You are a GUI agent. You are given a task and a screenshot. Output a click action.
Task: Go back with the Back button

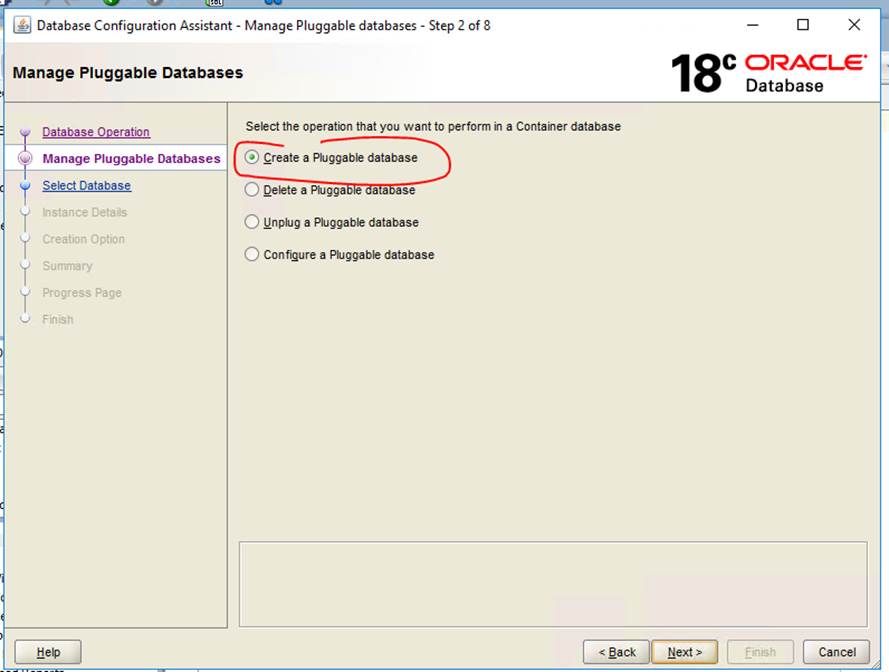click(x=617, y=652)
